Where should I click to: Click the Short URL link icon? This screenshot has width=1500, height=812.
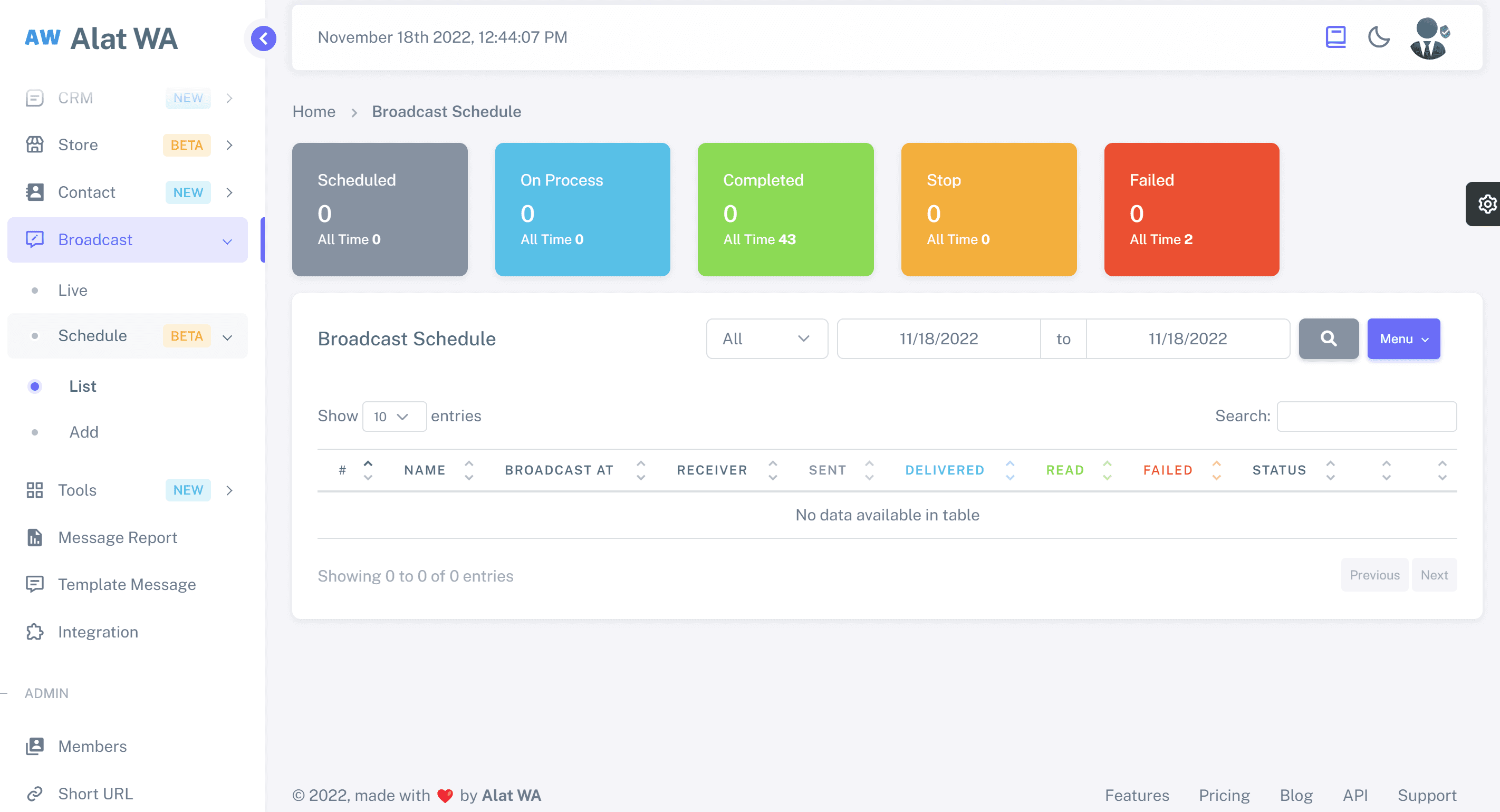34,794
